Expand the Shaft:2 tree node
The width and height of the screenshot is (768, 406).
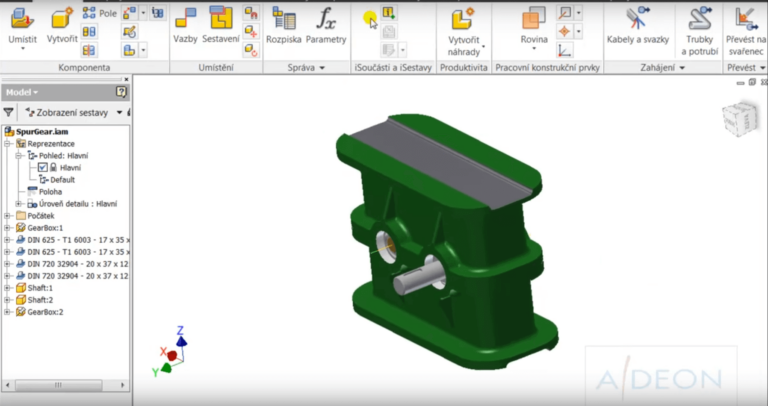7,300
